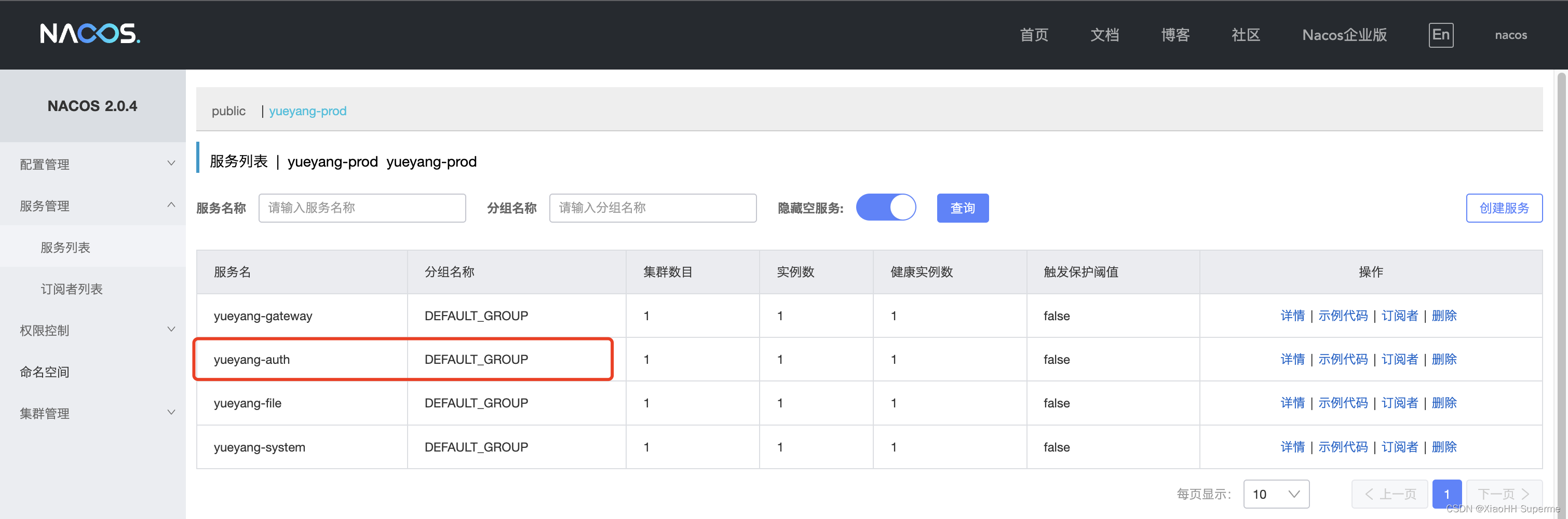Image resolution: width=1568 pixels, height=519 pixels.
Task: Open 示例代码 for yueyang-system
Action: click(x=1343, y=446)
